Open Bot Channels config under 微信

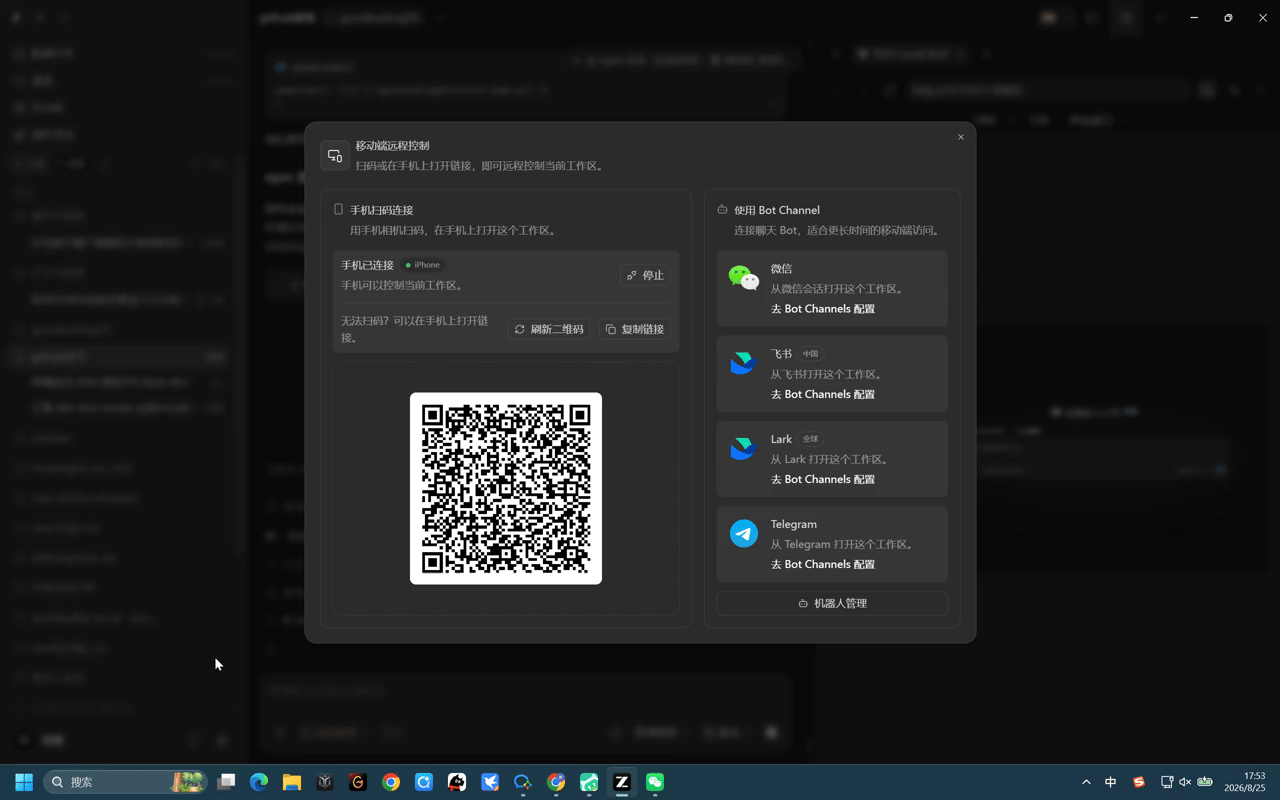(x=823, y=309)
